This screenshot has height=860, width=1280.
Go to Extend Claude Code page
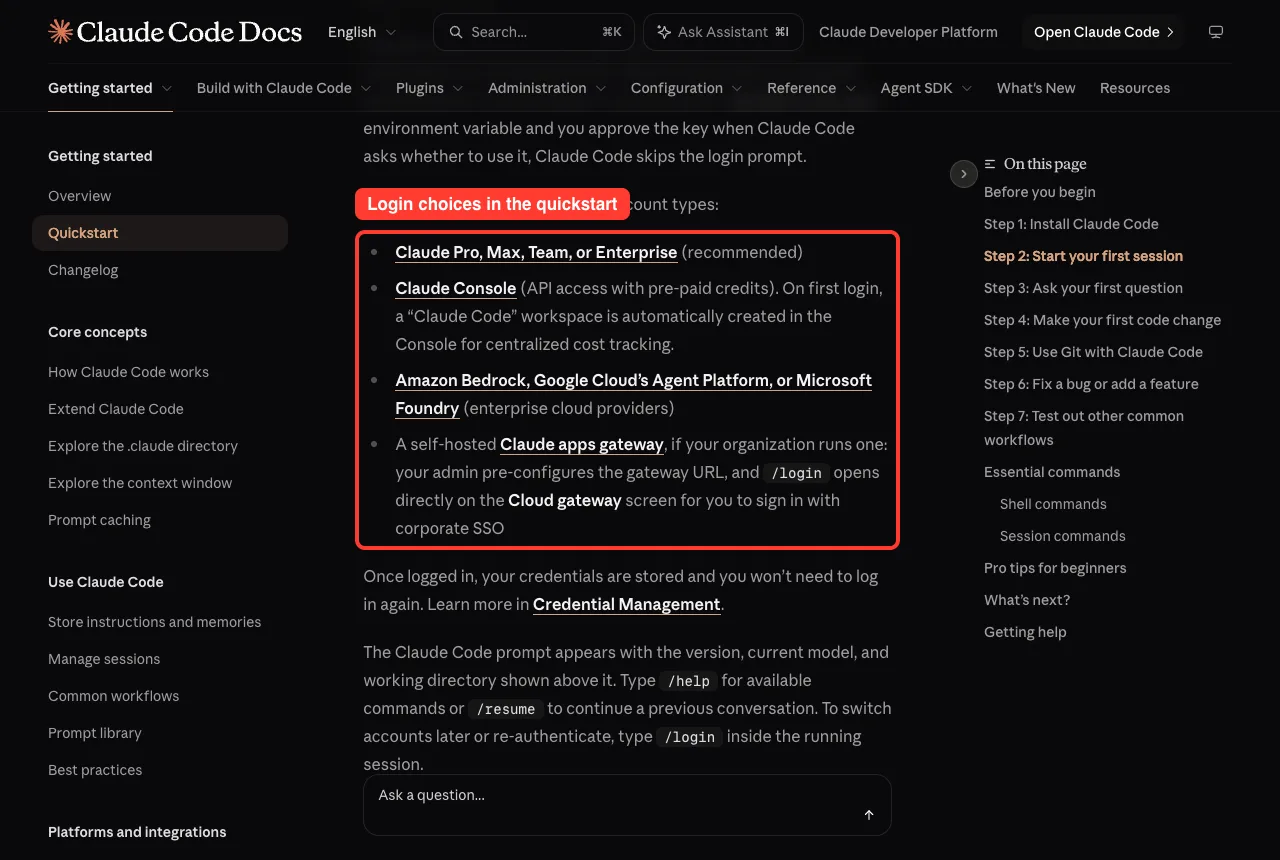[116, 409]
